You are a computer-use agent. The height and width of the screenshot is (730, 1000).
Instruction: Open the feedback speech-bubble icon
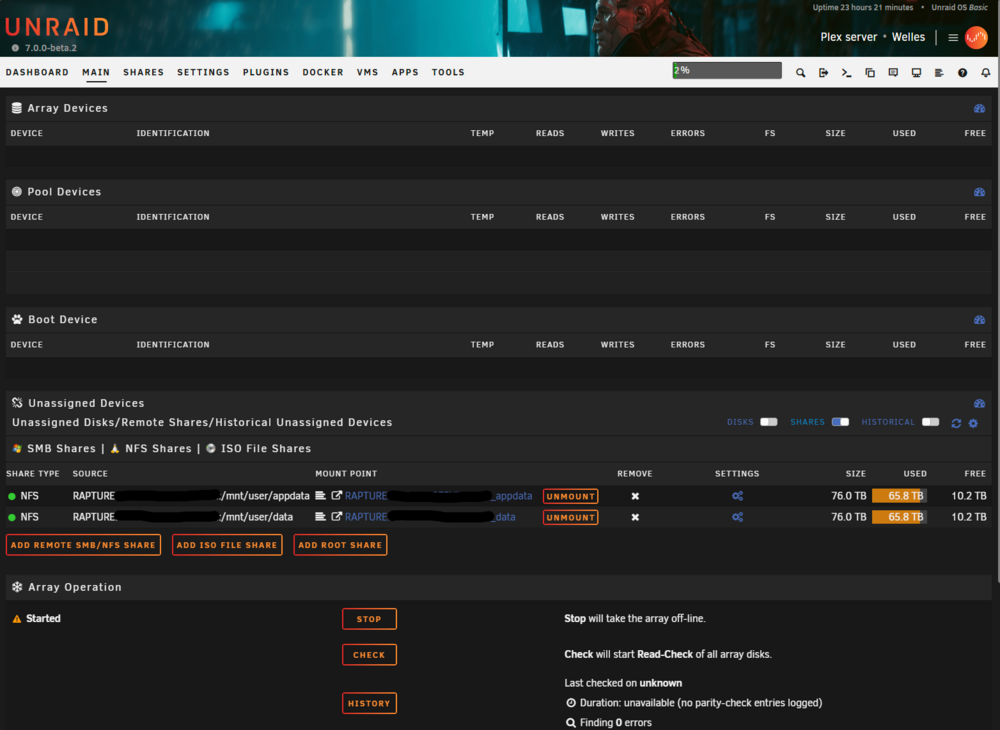[893, 73]
